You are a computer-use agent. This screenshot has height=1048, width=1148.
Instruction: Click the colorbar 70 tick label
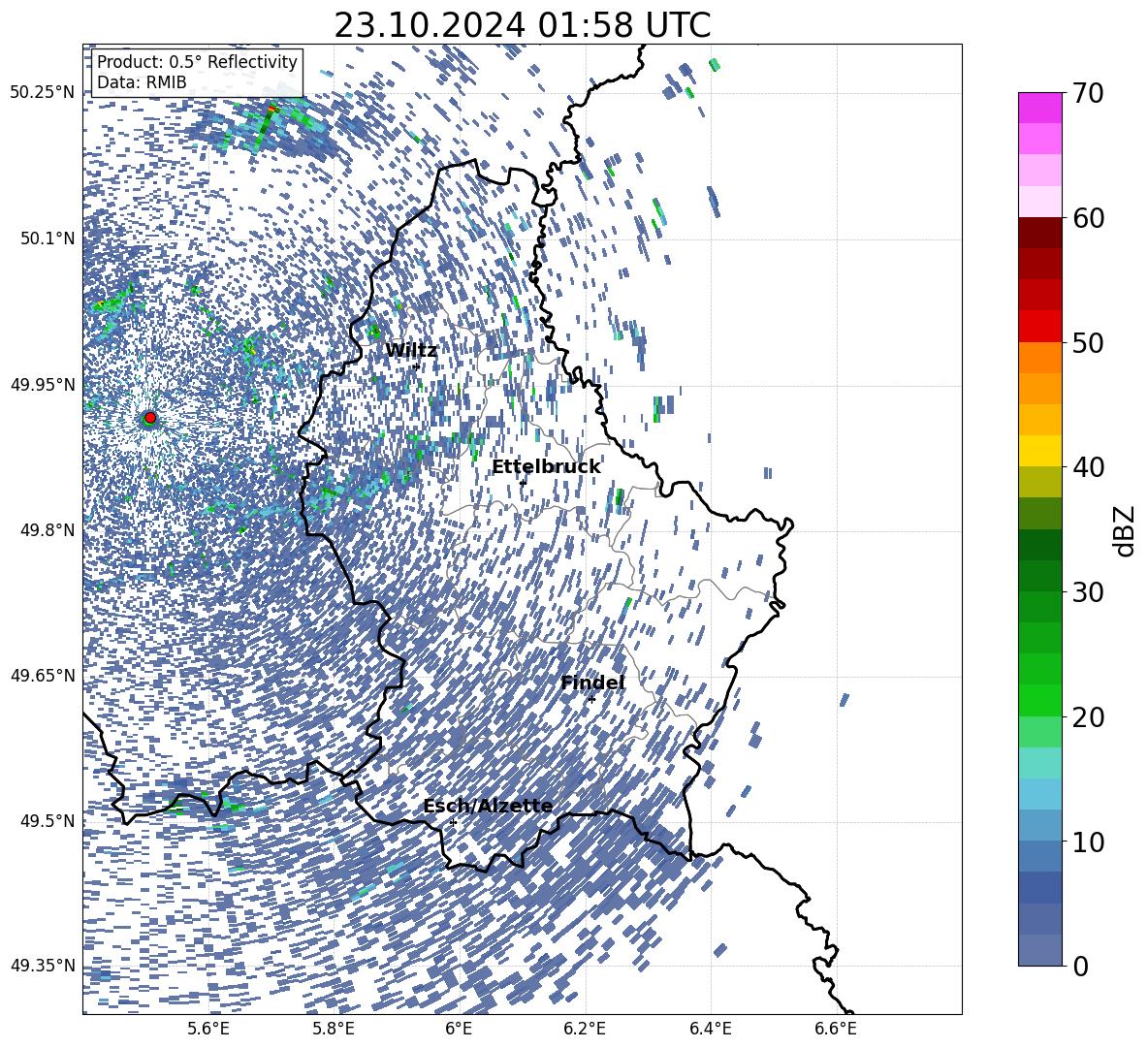(x=1087, y=93)
